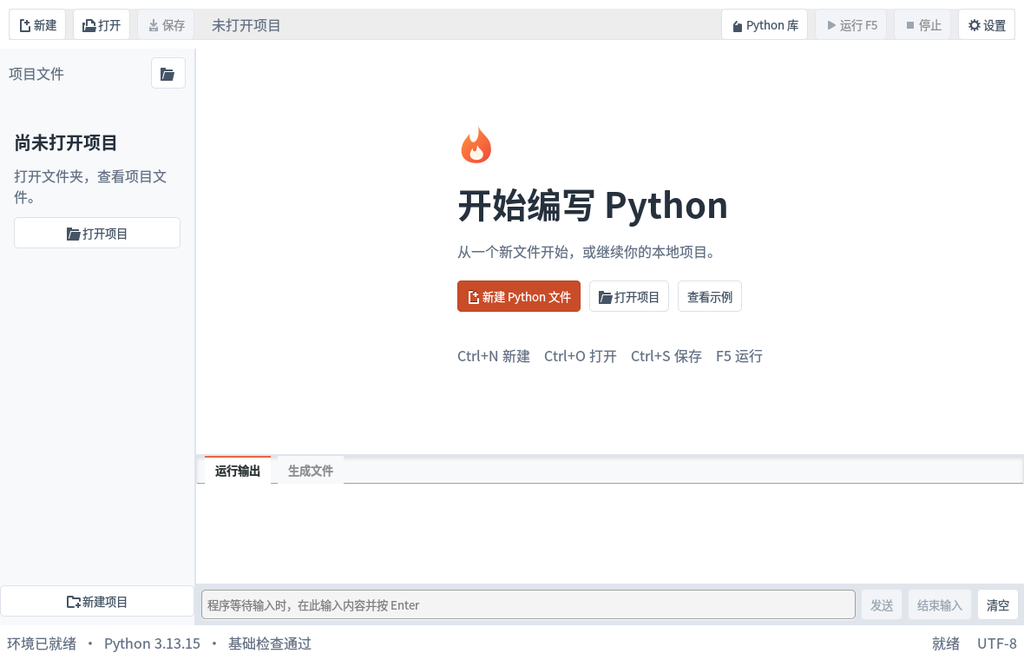This screenshot has height=660, width=1024.
Task: Click the 未打开项目 title text
Action: [x=246, y=25]
